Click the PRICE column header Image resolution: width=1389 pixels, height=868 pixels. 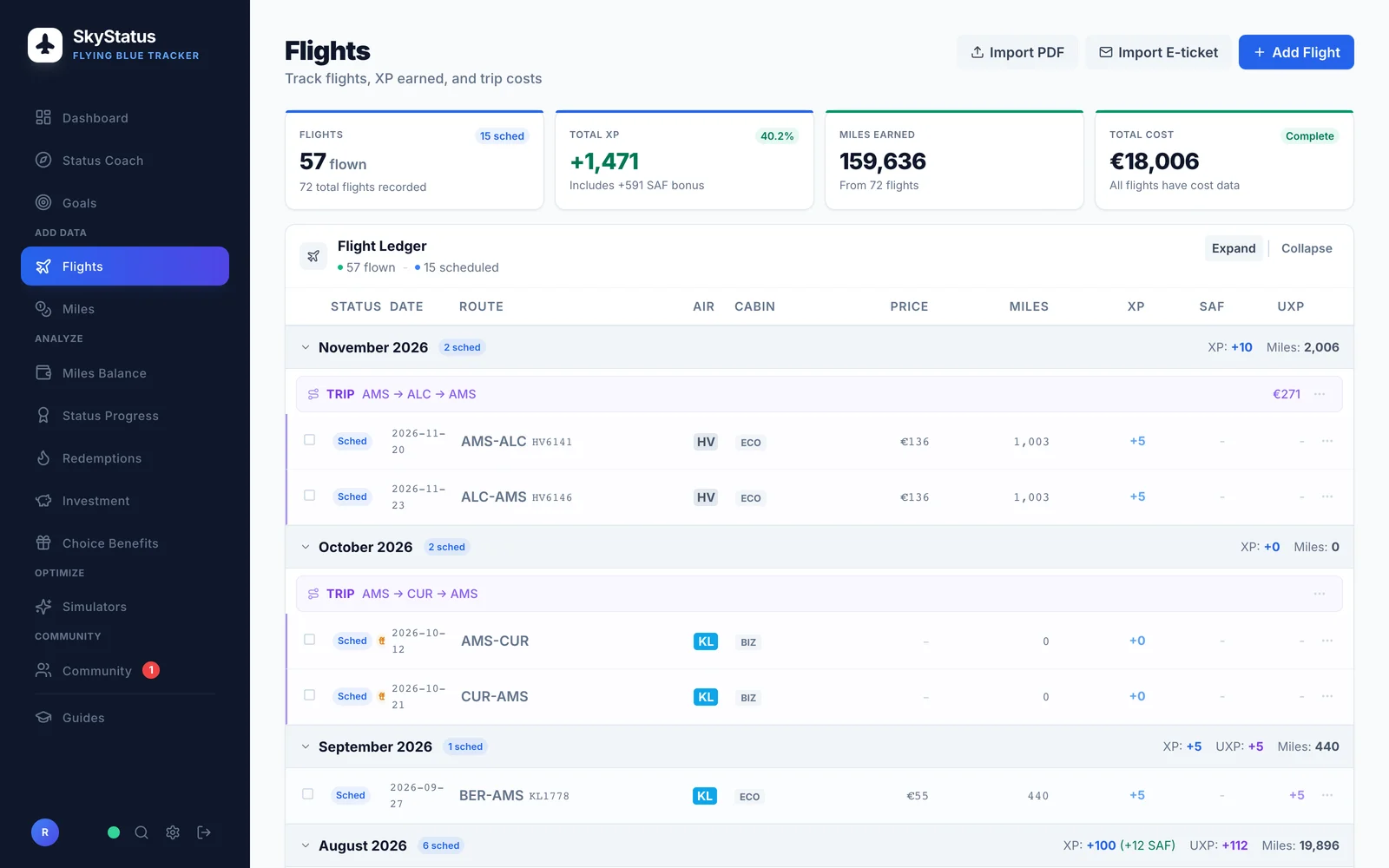909,306
